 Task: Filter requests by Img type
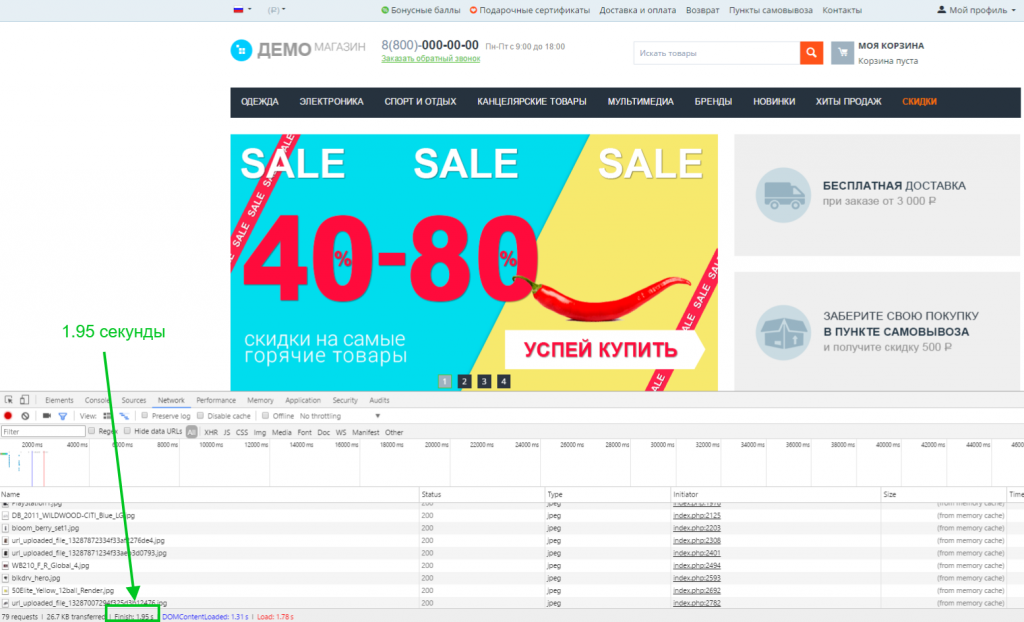pos(260,433)
